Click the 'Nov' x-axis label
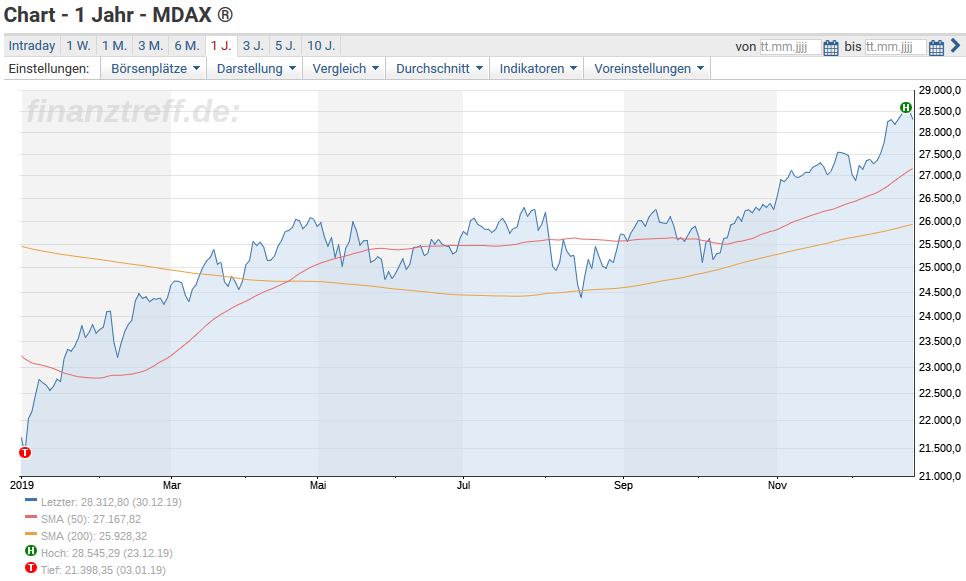This screenshot has height=581, width=966. click(777, 486)
